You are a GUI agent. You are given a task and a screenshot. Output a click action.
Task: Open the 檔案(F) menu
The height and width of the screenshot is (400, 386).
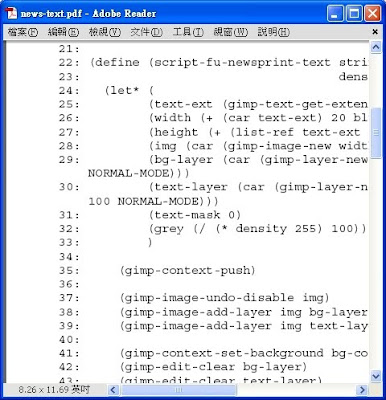pyautogui.click(x=22, y=32)
